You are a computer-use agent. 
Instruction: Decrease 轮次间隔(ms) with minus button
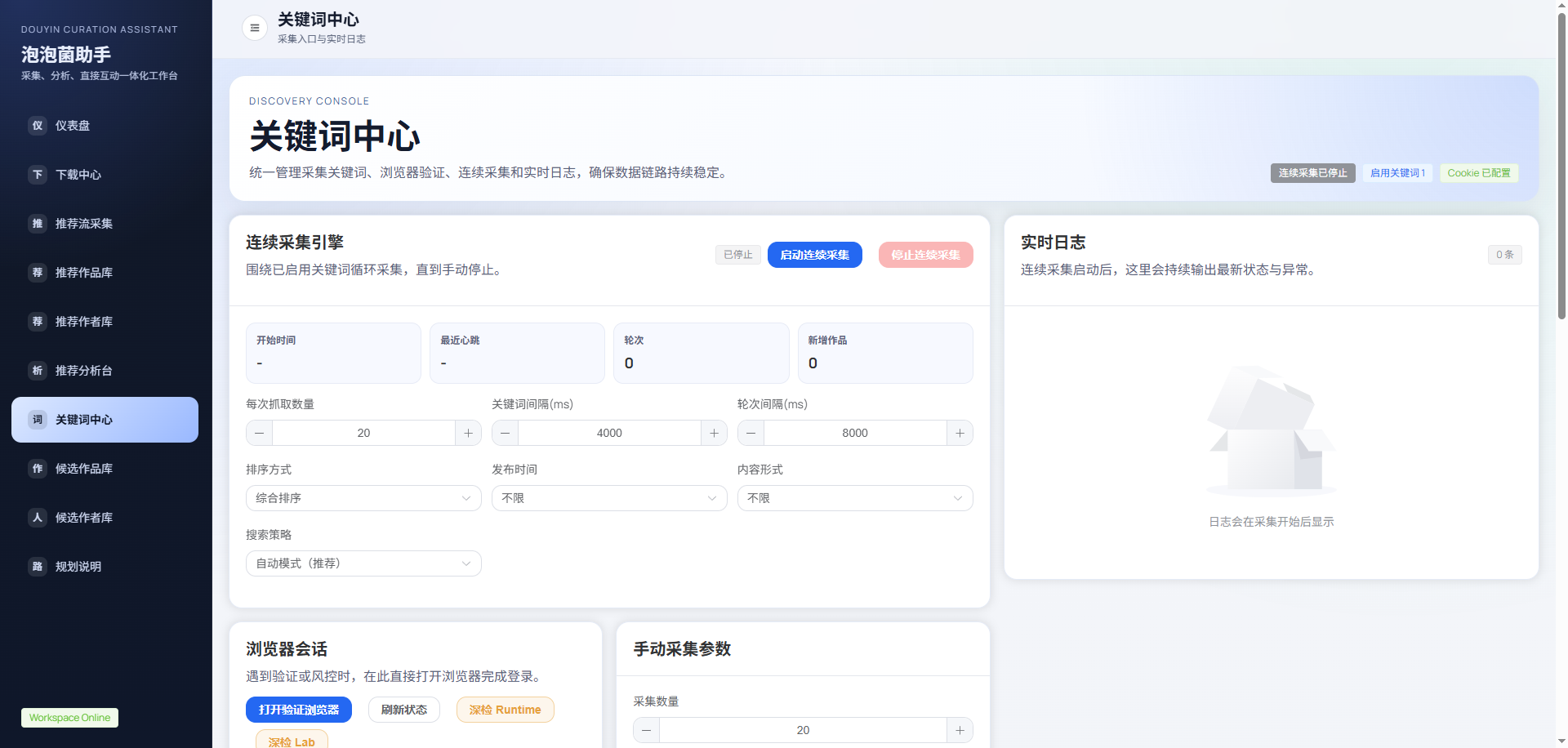(751, 433)
